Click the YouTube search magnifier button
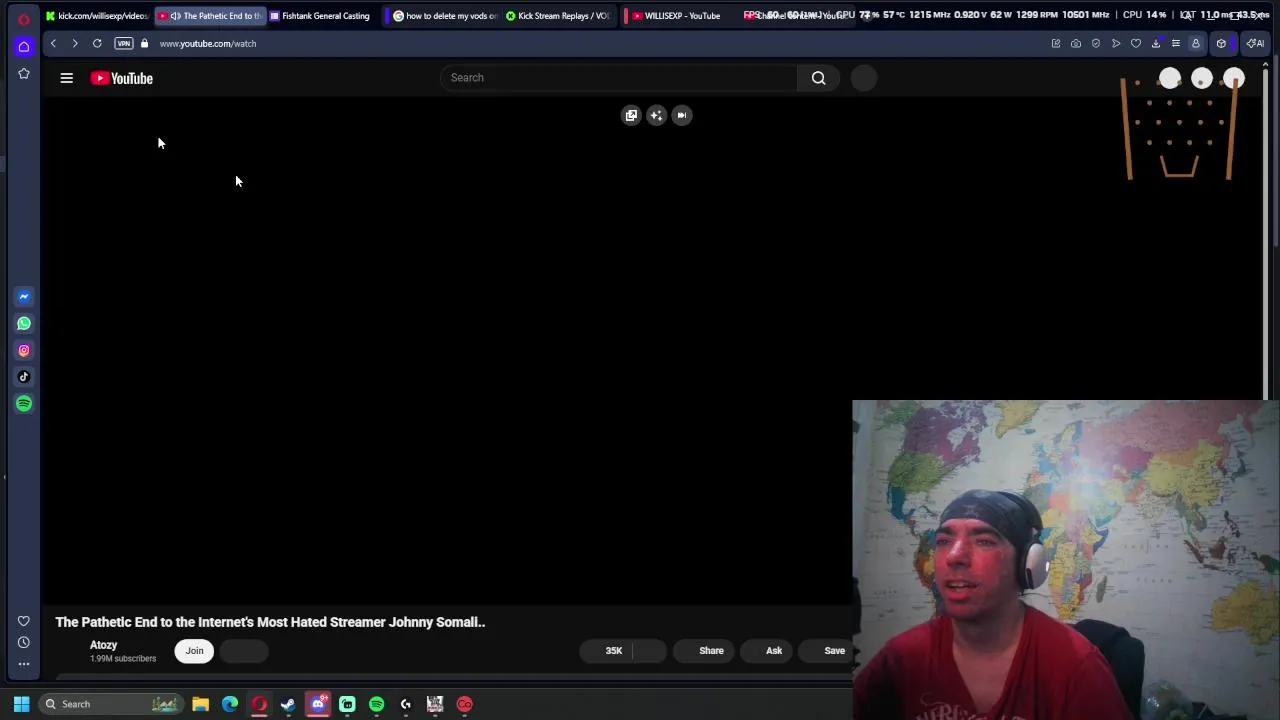This screenshot has width=1280, height=720. [818, 78]
